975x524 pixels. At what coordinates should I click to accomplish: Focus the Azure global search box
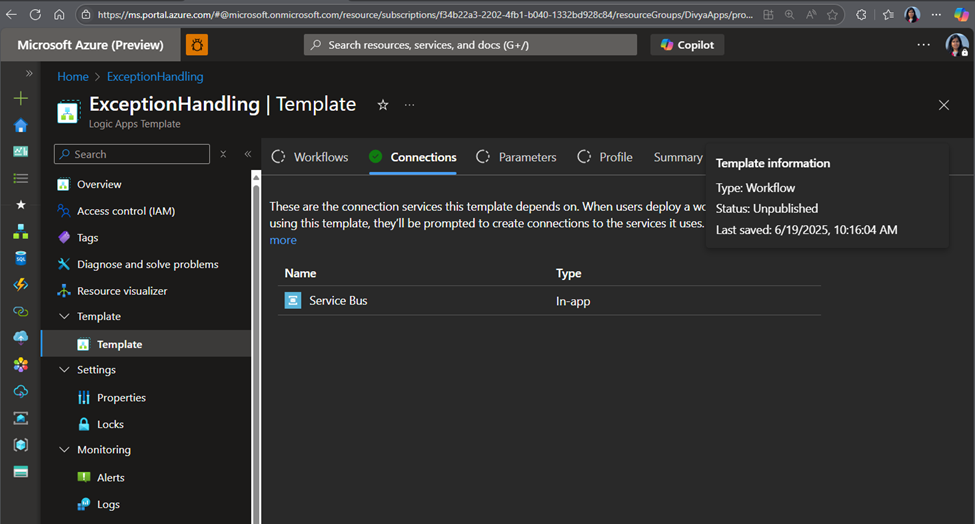(x=470, y=45)
